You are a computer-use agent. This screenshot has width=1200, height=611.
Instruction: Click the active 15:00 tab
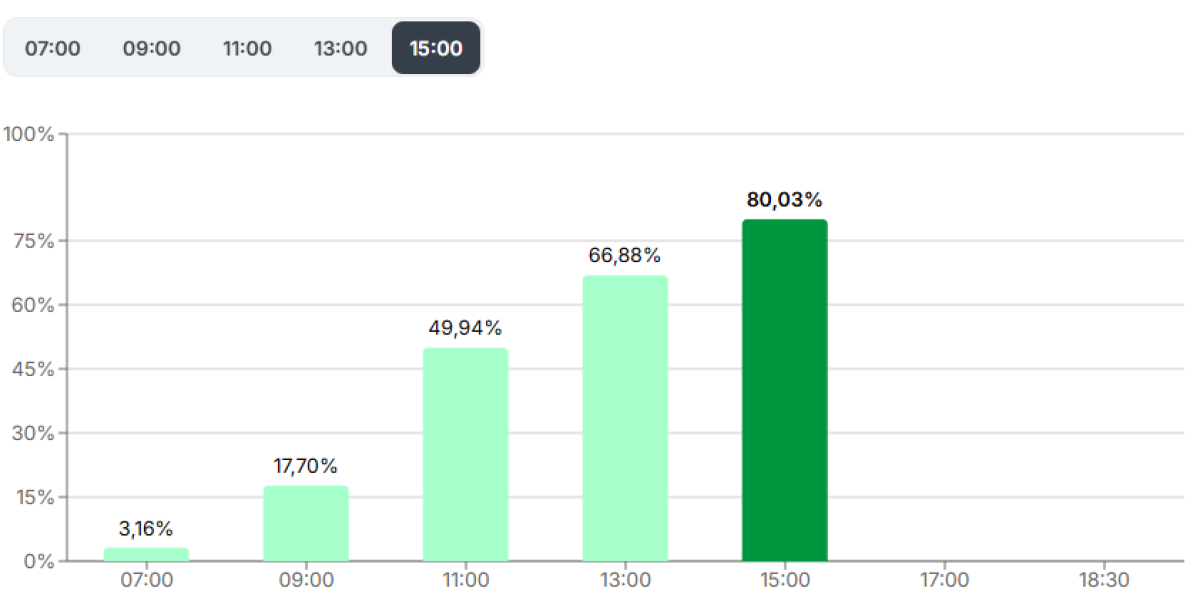coord(436,48)
